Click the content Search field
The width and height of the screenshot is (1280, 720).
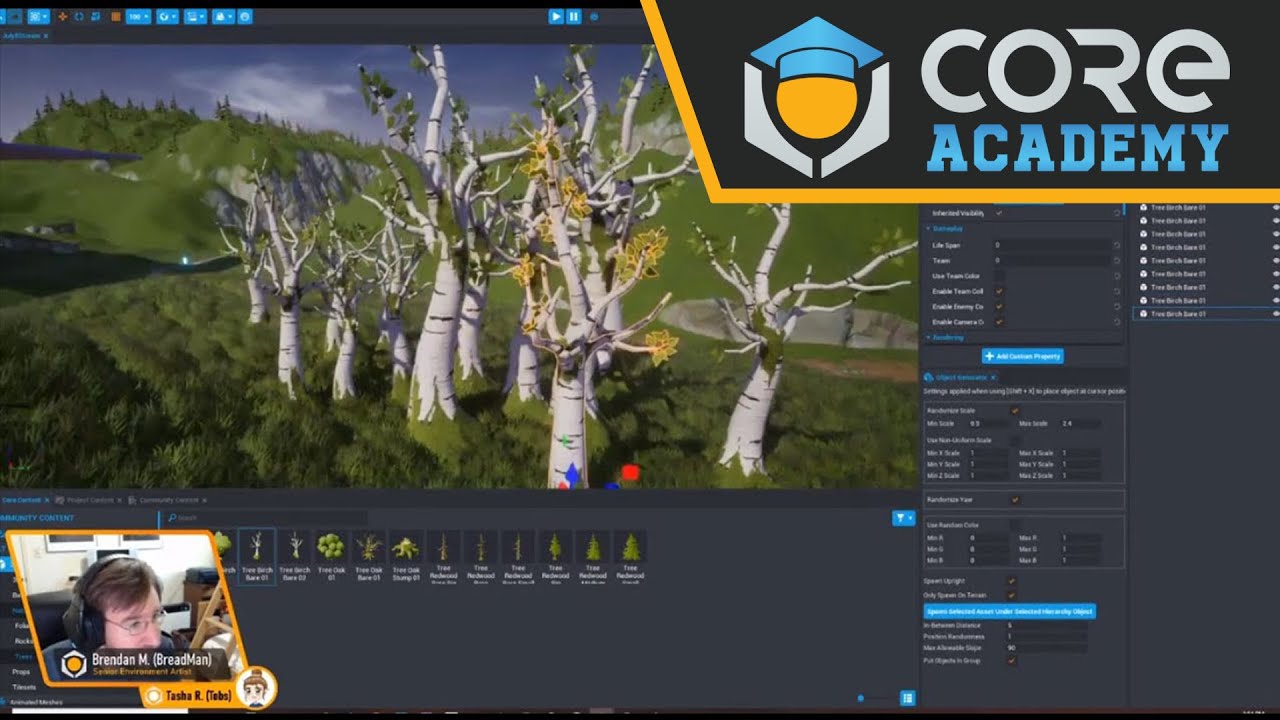tap(265, 518)
